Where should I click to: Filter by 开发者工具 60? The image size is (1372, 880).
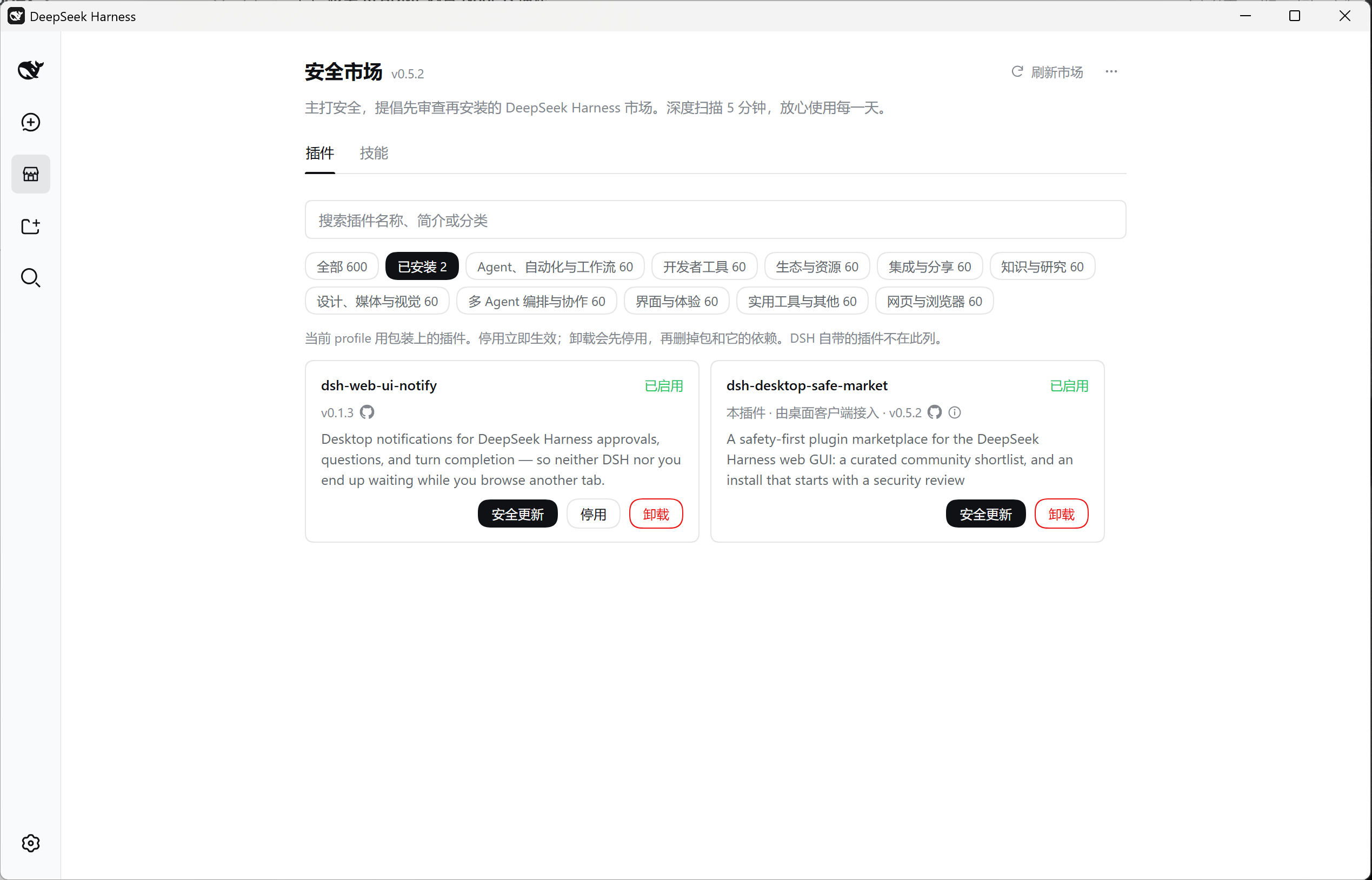click(x=704, y=266)
